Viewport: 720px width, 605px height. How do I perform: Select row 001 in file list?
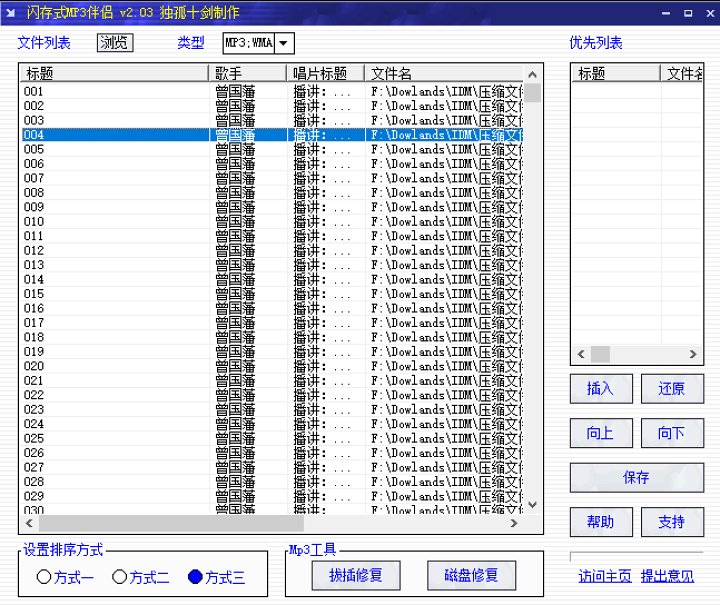click(x=272, y=91)
